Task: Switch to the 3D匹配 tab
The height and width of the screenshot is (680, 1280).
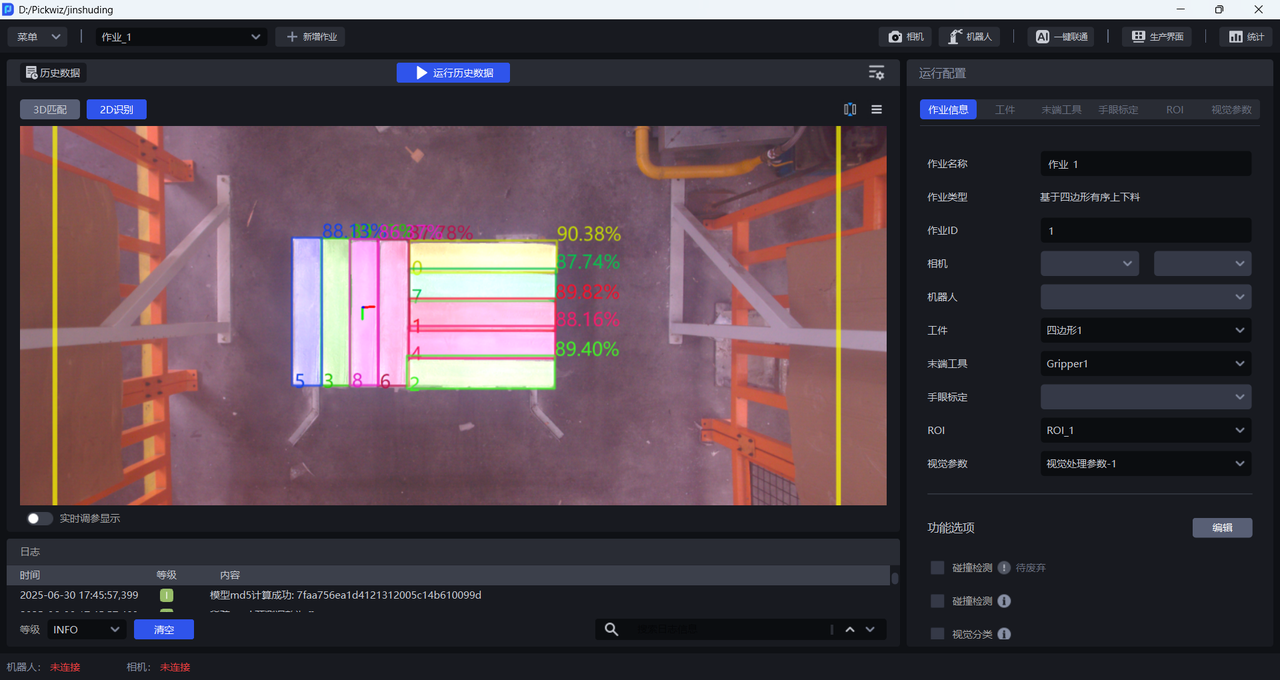Action: 50,110
